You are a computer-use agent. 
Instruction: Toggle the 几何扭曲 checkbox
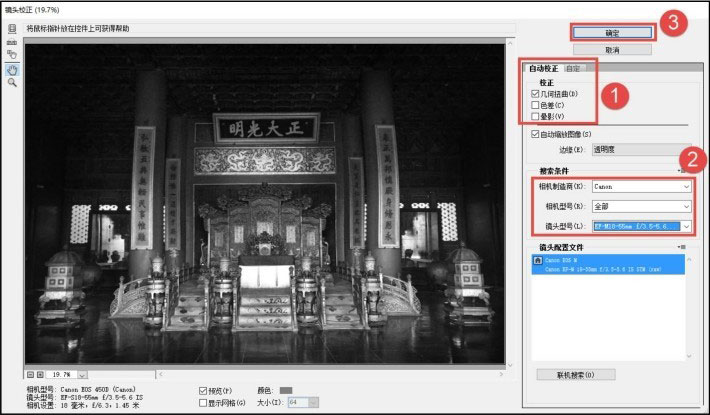pos(536,93)
